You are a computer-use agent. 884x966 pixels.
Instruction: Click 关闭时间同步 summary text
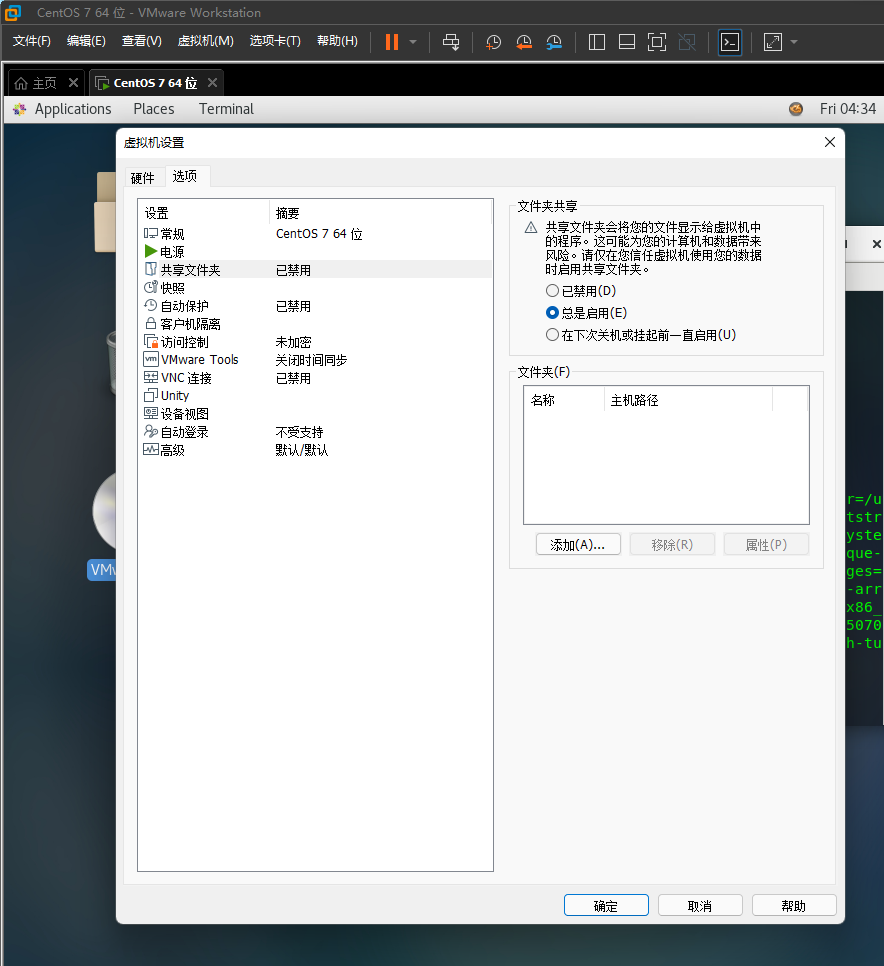click(311, 360)
